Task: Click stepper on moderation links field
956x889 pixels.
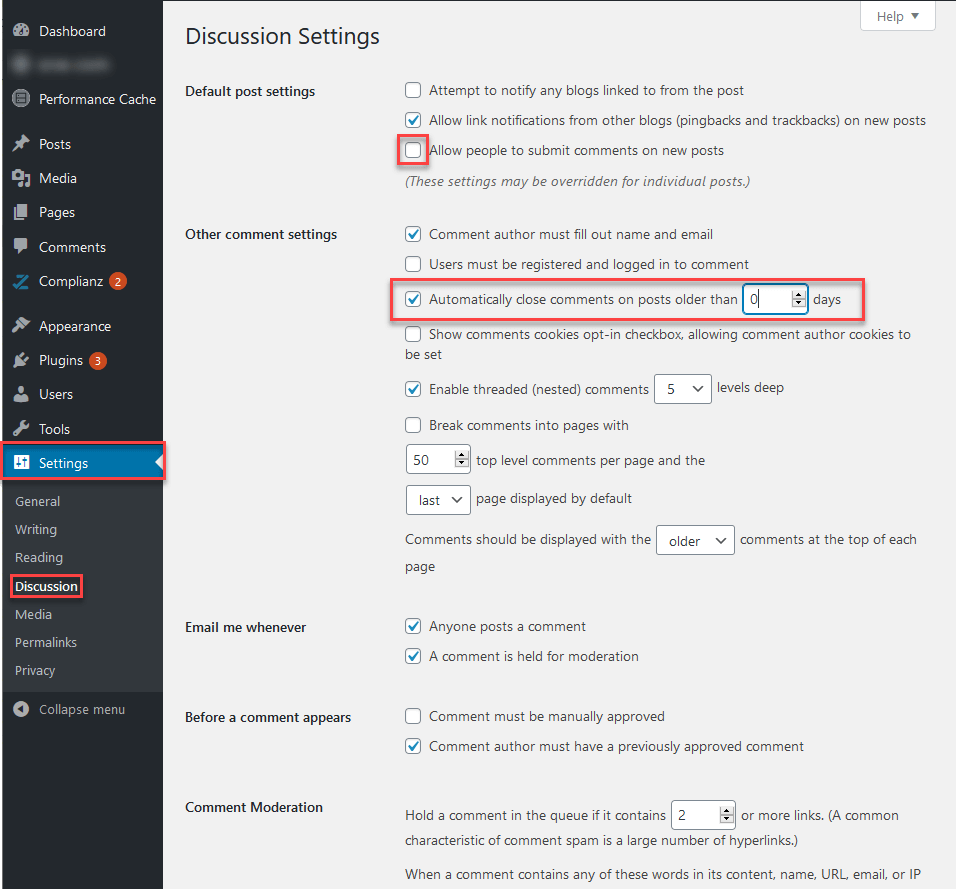Action: point(727,815)
